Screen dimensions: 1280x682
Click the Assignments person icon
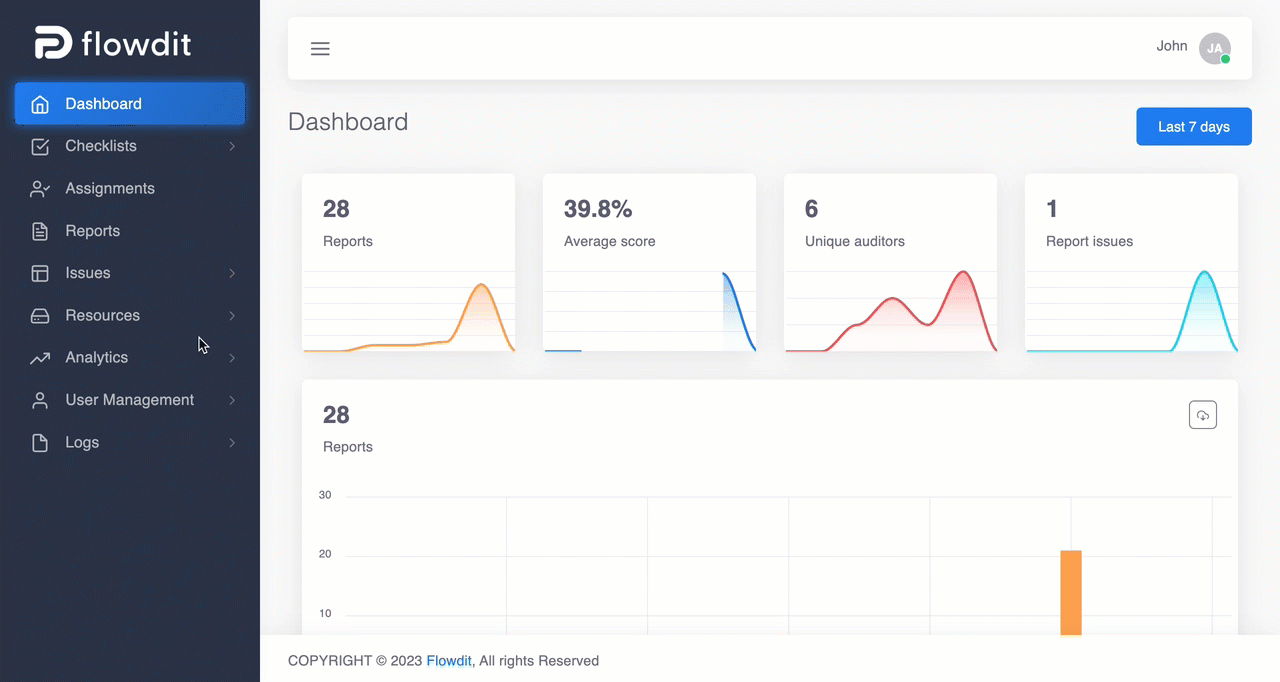coord(40,188)
